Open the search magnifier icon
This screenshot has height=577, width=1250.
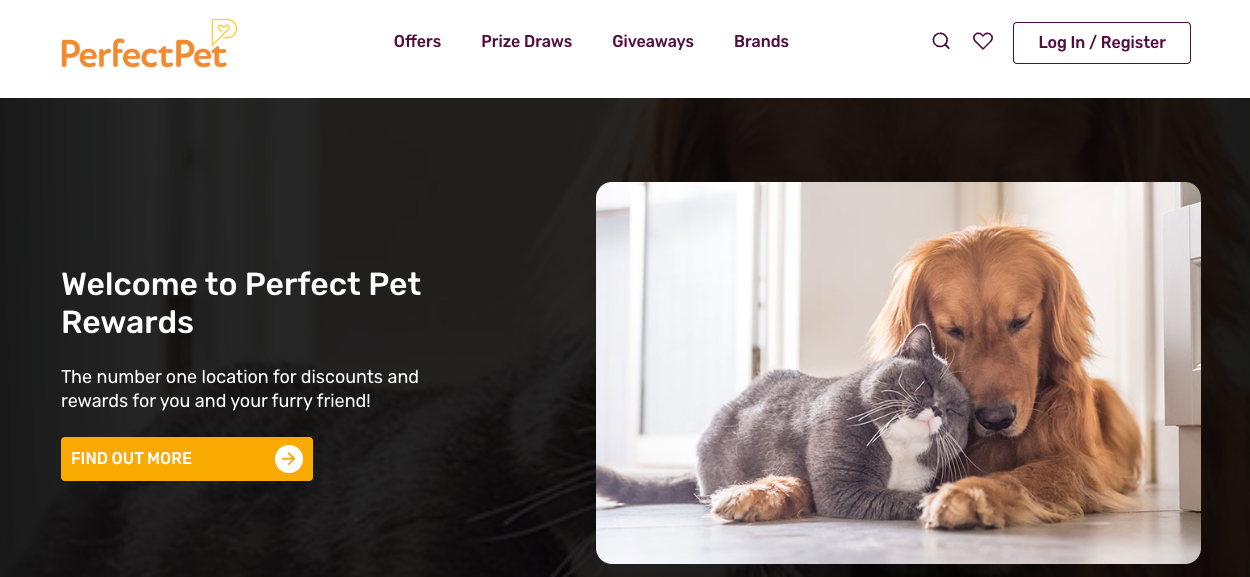[x=941, y=41]
